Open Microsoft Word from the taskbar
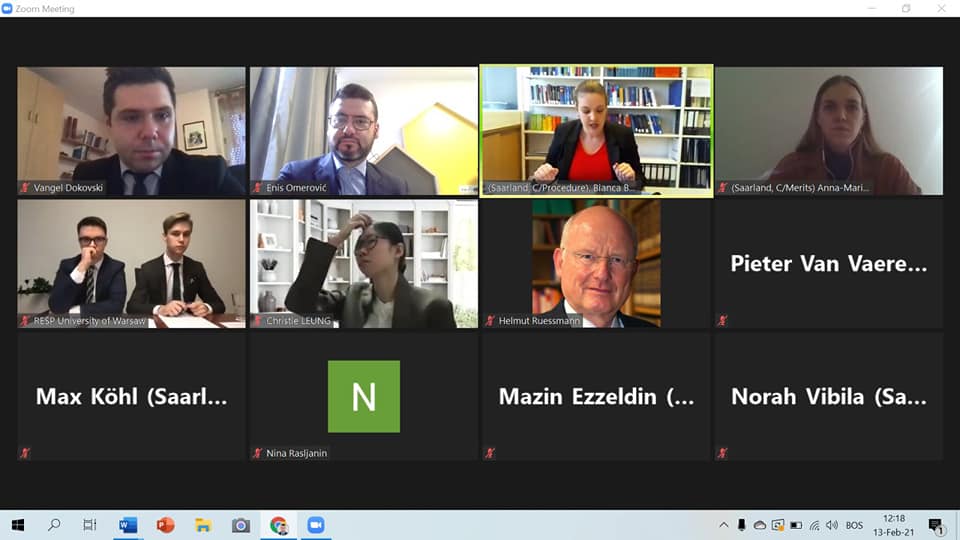Viewport: 960px width, 540px height. 128,525
